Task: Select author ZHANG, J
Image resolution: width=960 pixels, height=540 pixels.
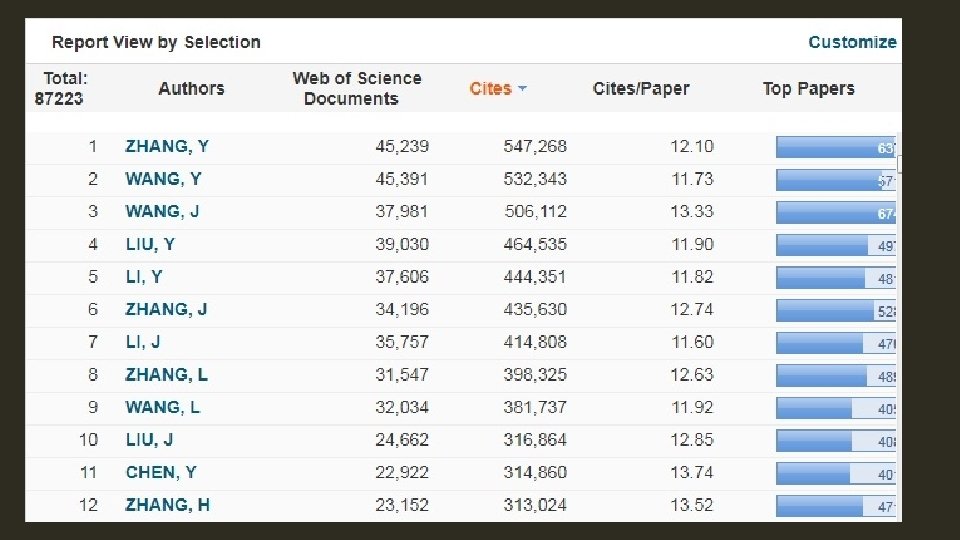Action: [166, 309]
